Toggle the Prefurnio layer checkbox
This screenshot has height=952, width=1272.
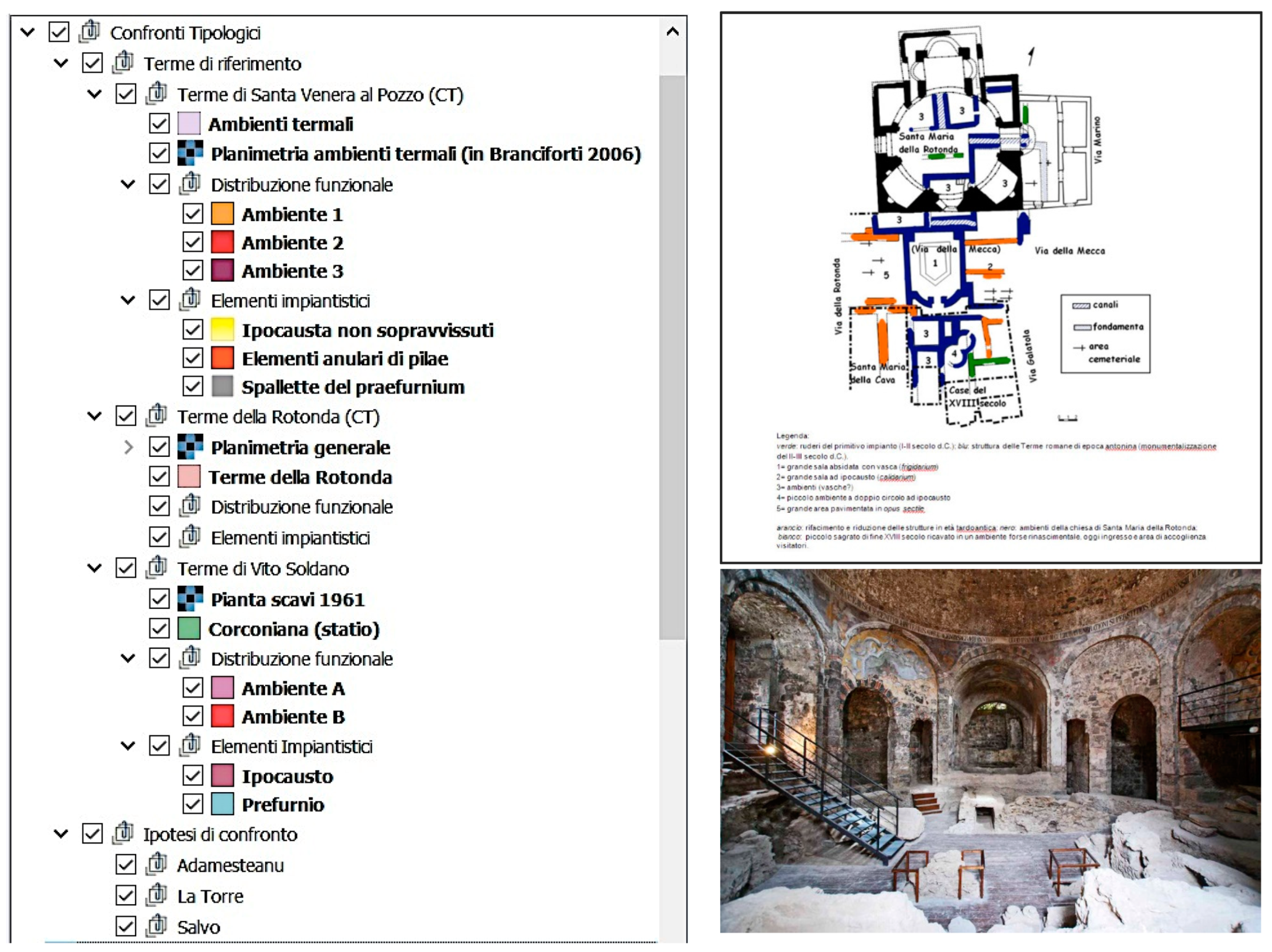(193, 804)
